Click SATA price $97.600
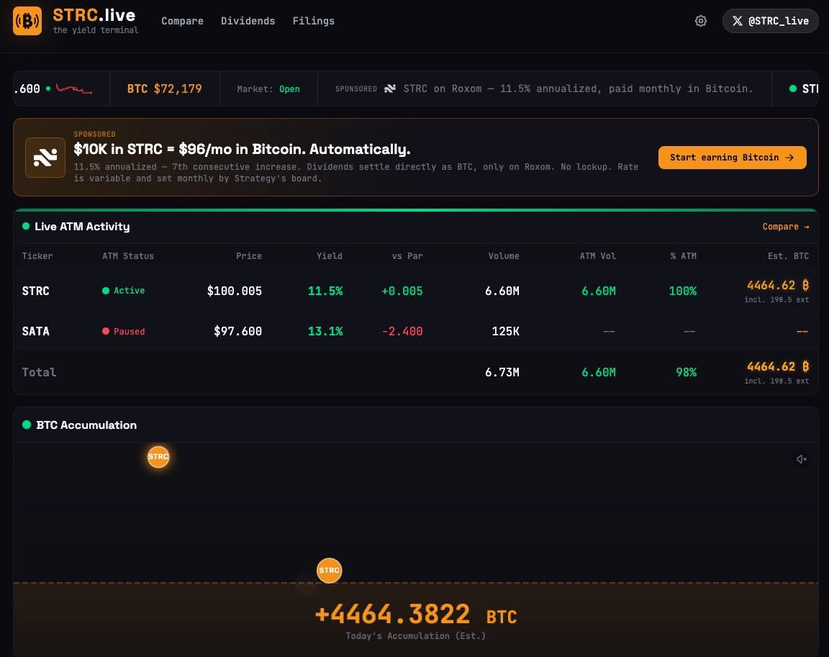 [238, 331]
